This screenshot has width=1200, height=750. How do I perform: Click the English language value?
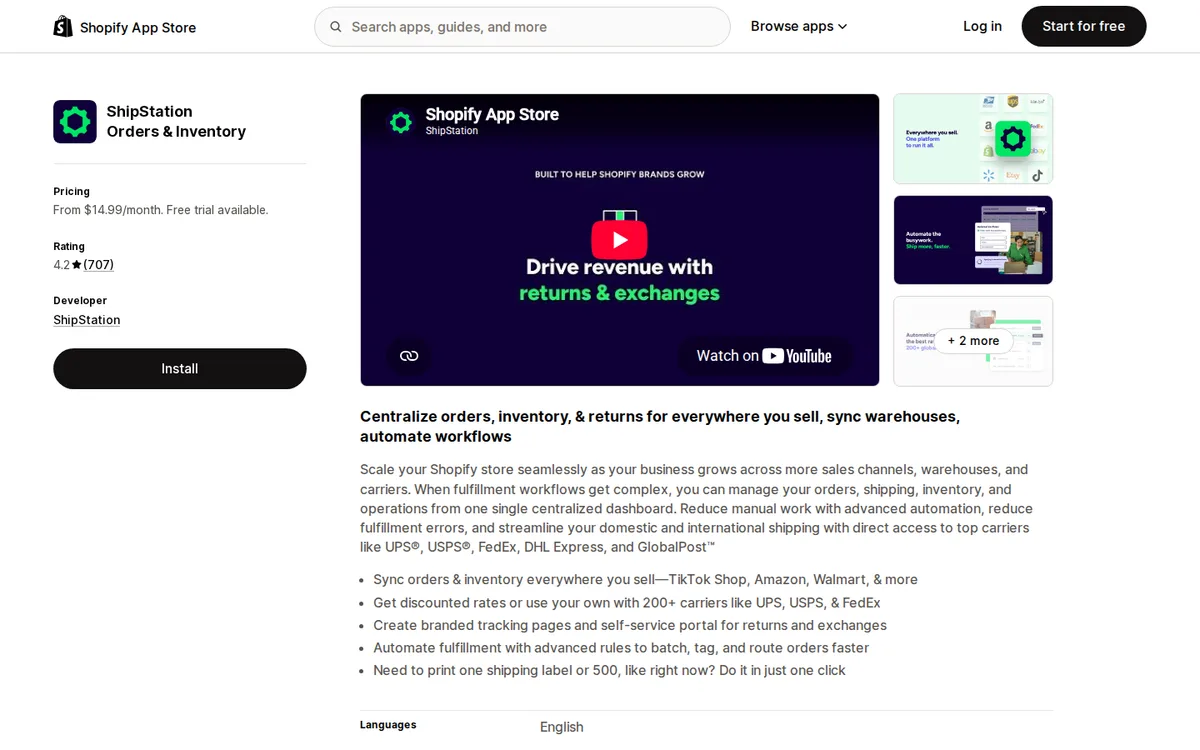[x=561, y=727]
